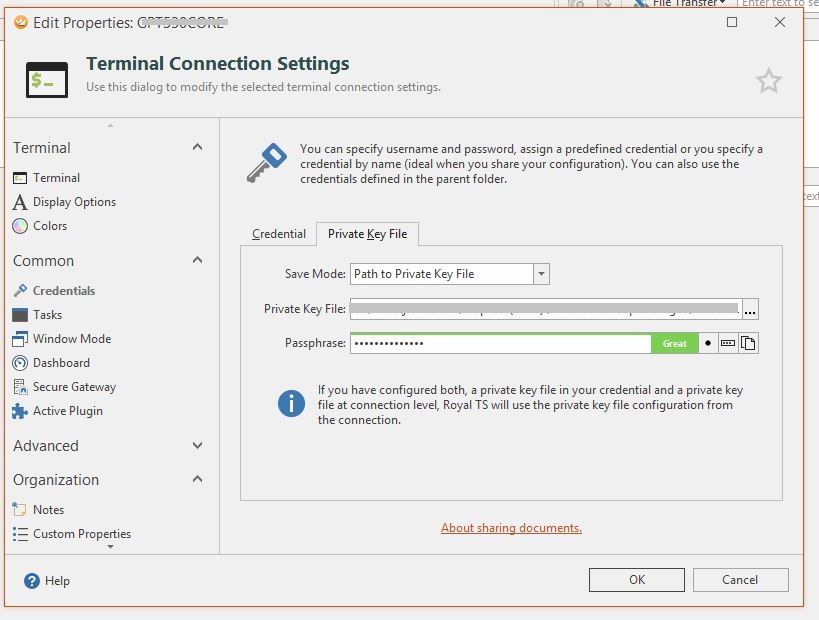This screenshot has height=620, width=819.
Task: Mark connection as favorite with star icon
Action: coord(768,81)
